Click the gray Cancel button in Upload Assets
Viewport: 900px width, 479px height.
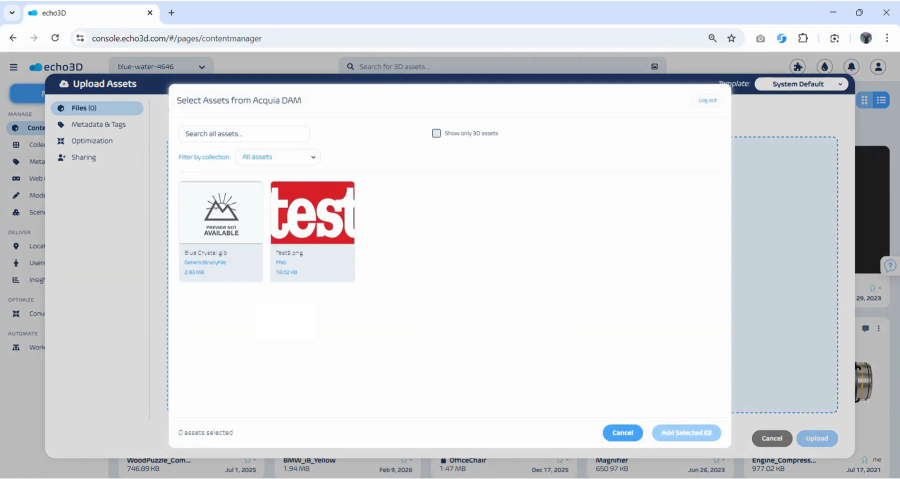(x=772, y=438)
